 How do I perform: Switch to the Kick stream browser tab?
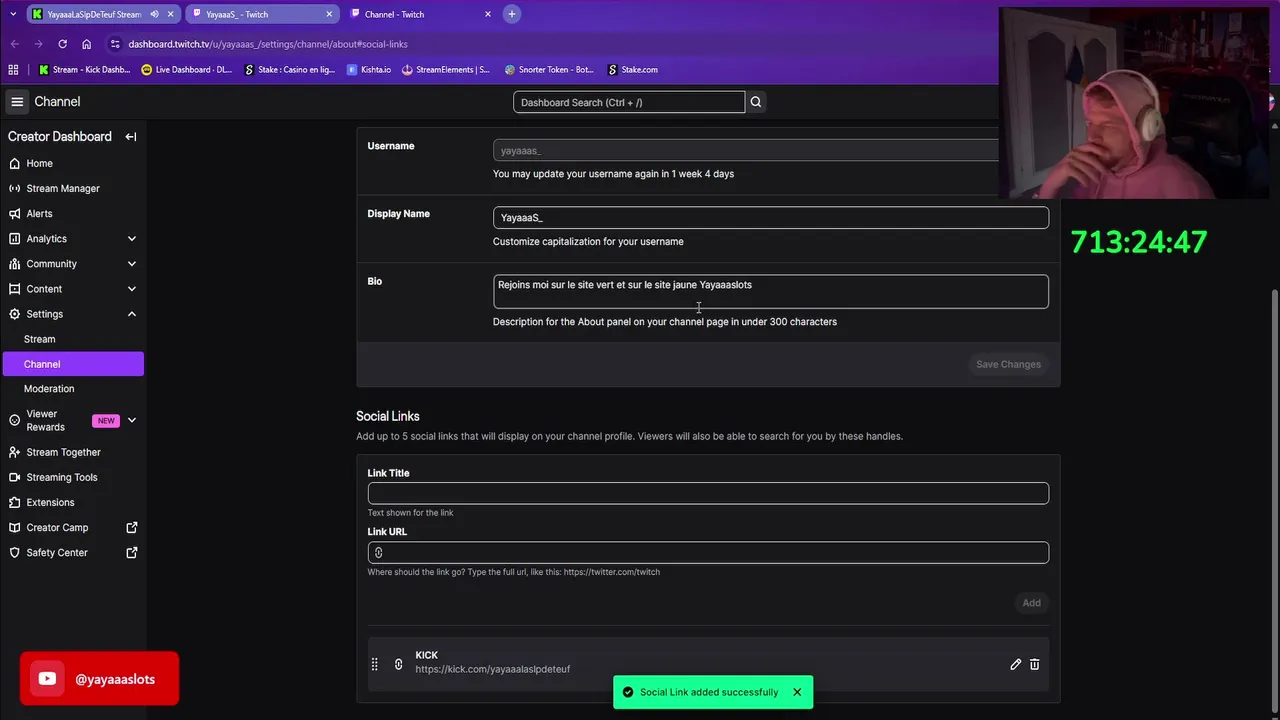pyautogui.click(x=95, y=14)
